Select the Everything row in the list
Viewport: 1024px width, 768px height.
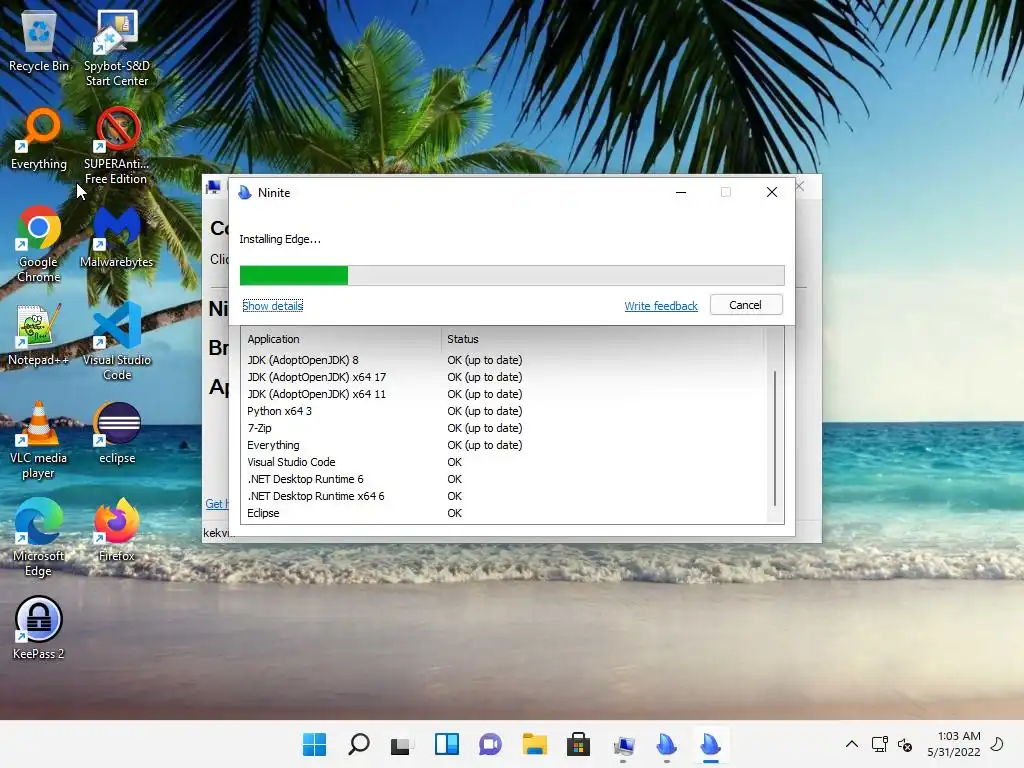tap(502, 445)
